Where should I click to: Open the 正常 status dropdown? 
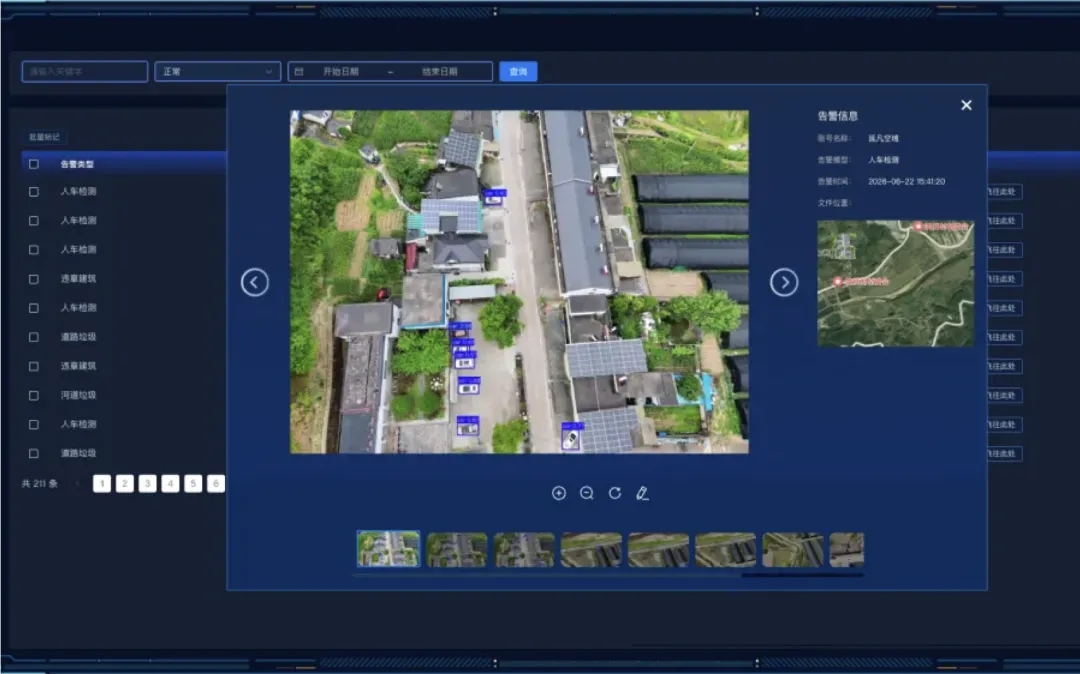[x=218, y=72]
